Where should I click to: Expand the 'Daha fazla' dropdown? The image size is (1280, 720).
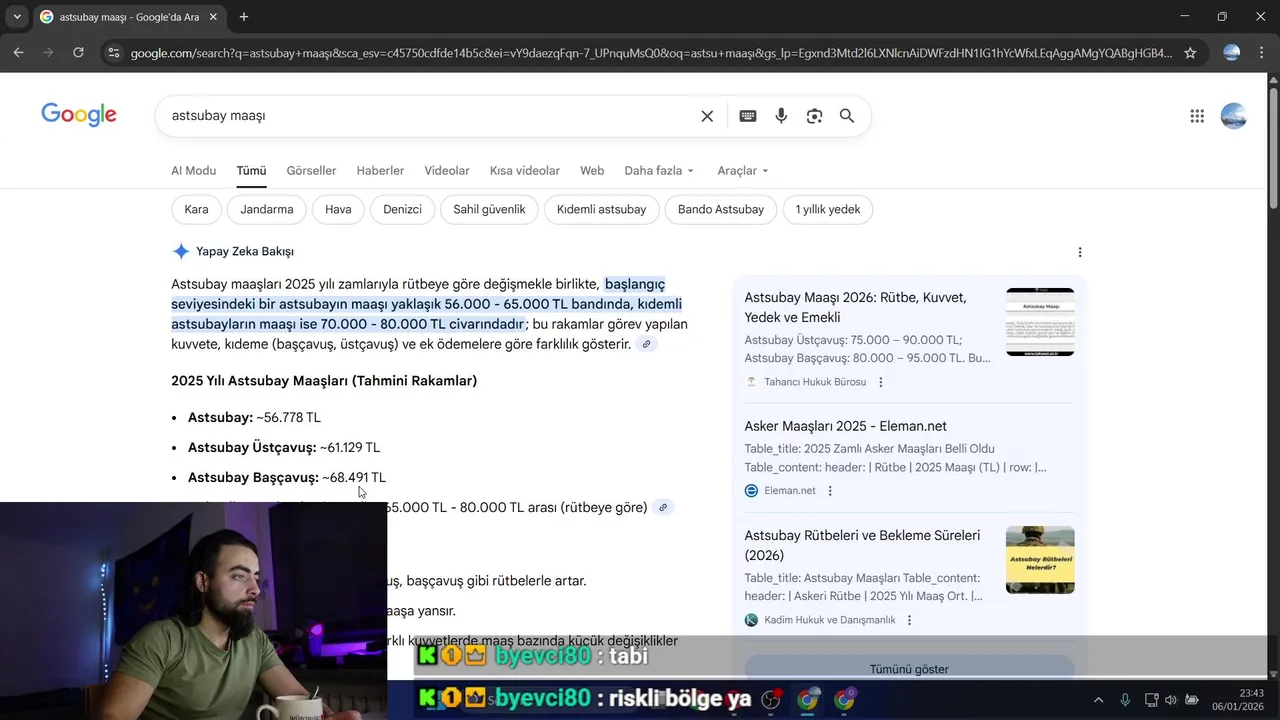click(659, 171)
